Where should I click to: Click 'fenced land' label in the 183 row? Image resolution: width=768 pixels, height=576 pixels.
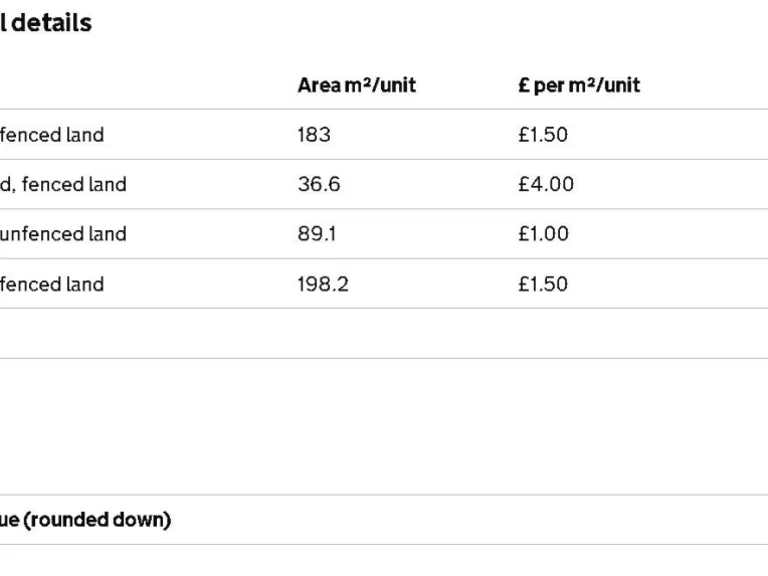click(52, 134)
